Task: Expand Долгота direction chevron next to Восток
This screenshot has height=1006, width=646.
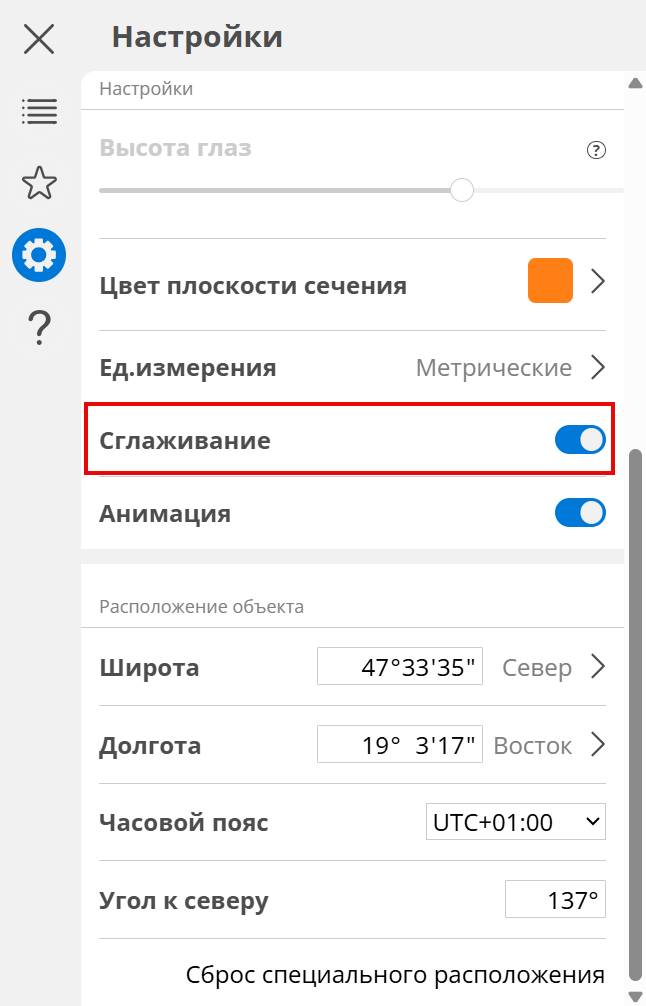Action: tap(598, 745)
